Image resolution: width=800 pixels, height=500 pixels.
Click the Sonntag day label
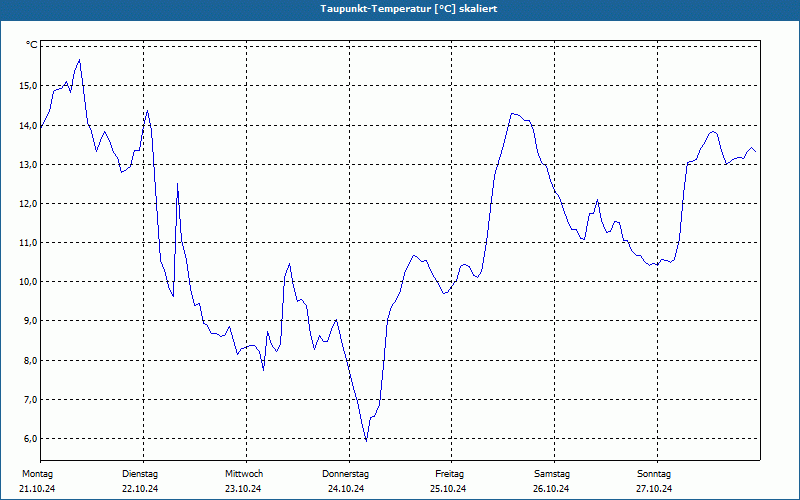pos(654,474)
